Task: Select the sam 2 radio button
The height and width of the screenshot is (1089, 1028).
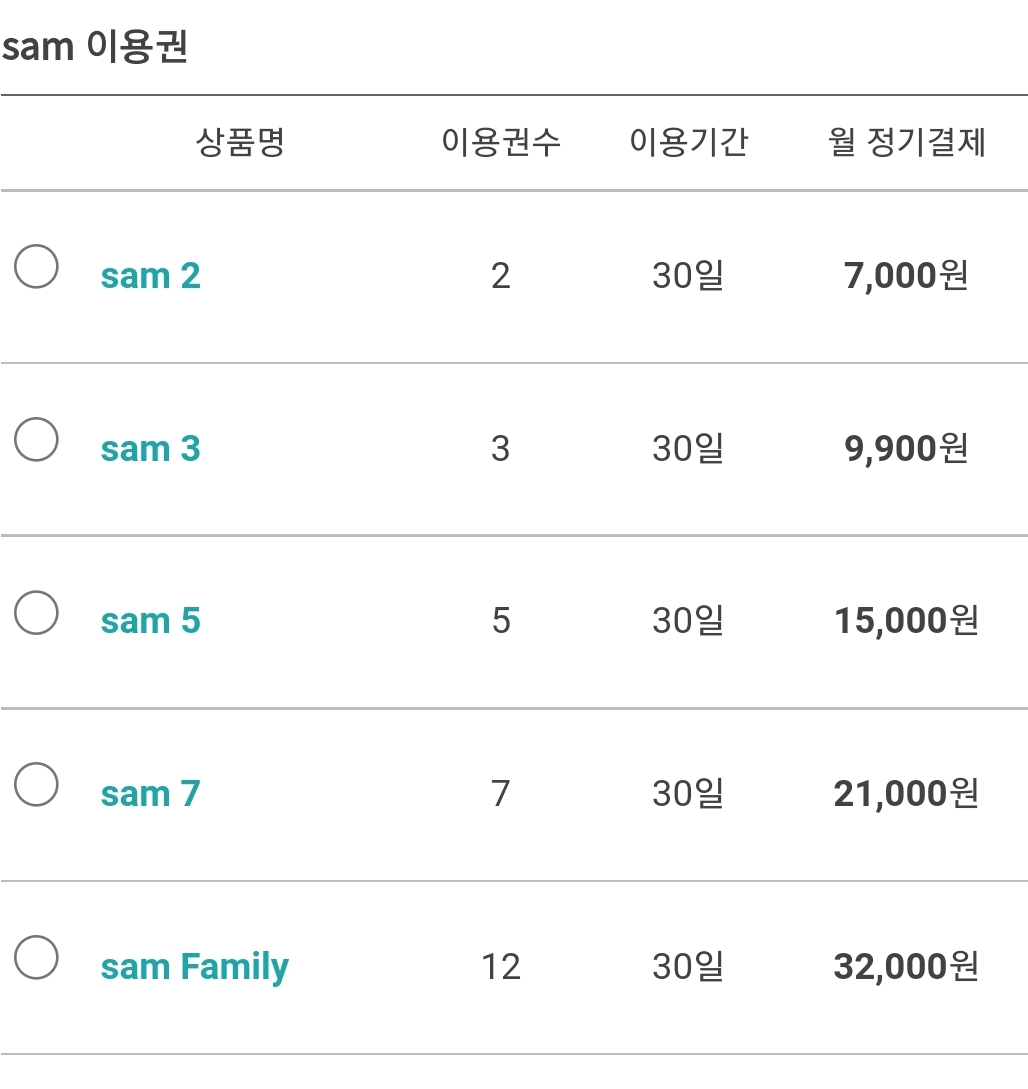Action: coord(36,266)
